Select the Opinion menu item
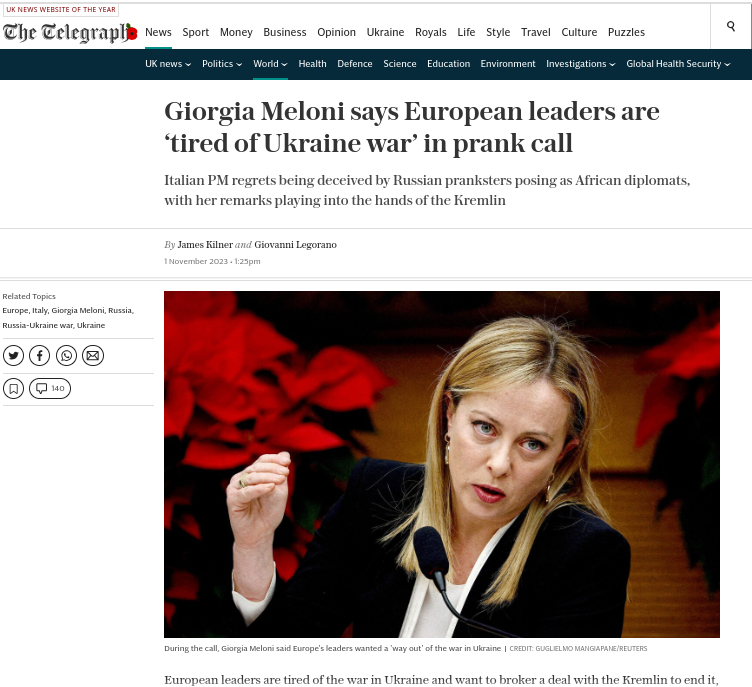 coord(336,32)
